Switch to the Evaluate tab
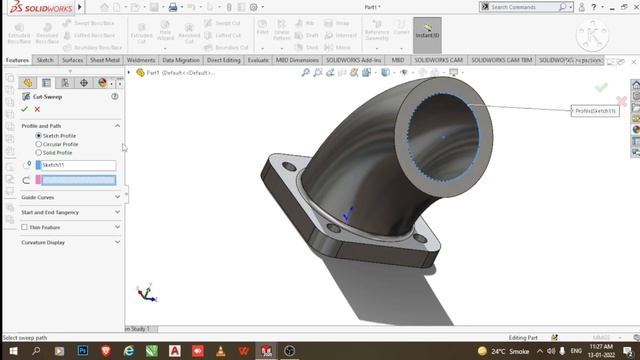The image size is (640, 360). coord(258,60)
